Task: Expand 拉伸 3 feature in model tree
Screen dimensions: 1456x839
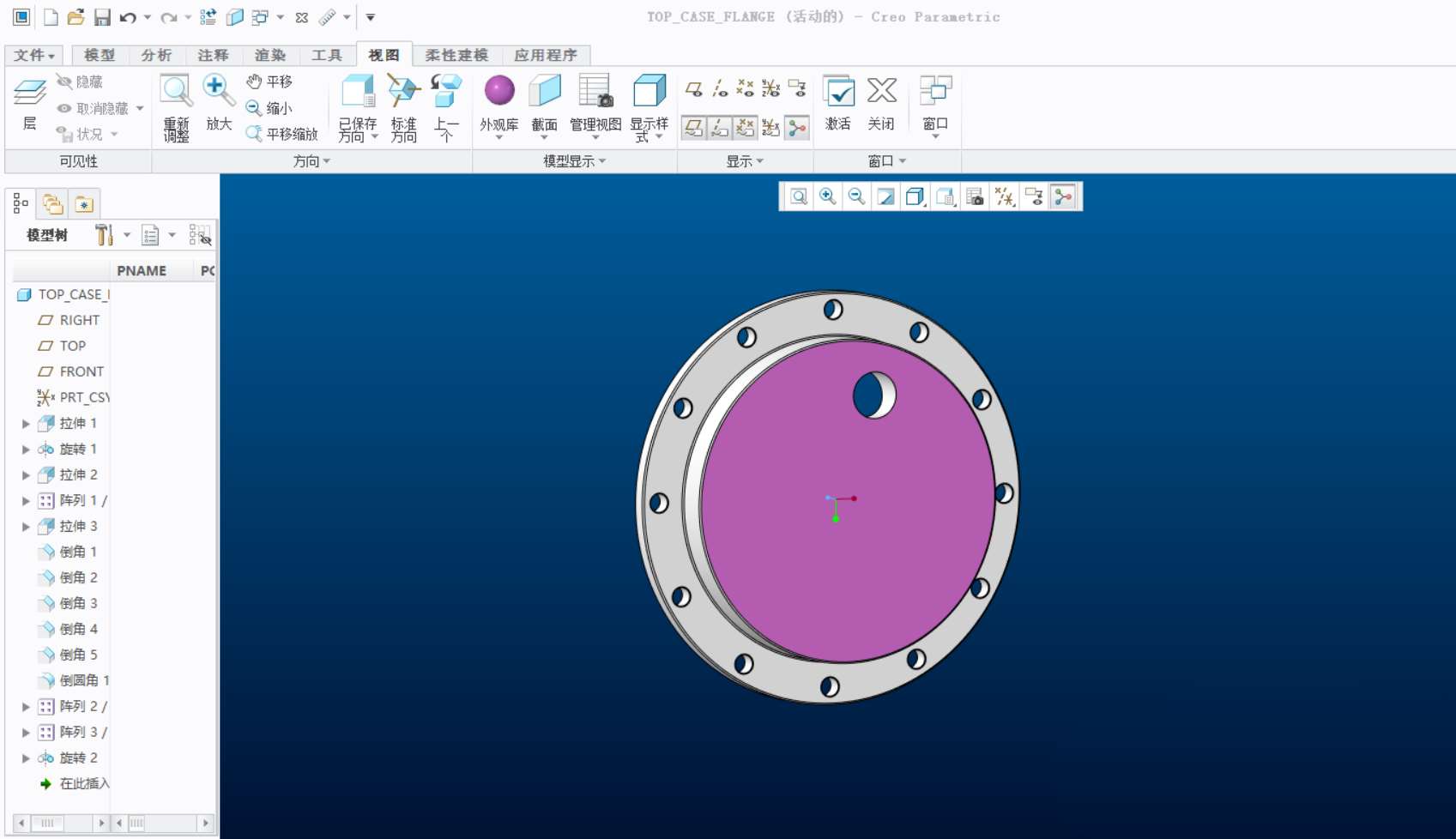Action: coord(26,527)
